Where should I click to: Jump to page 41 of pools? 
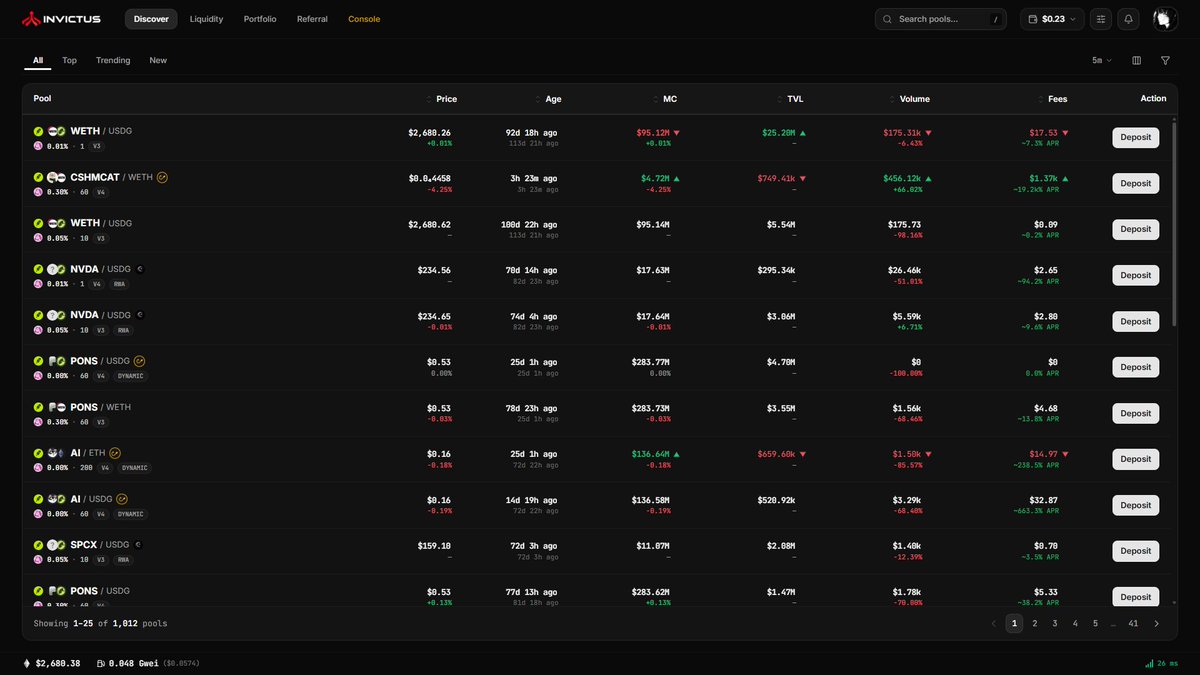point(1133,623)
